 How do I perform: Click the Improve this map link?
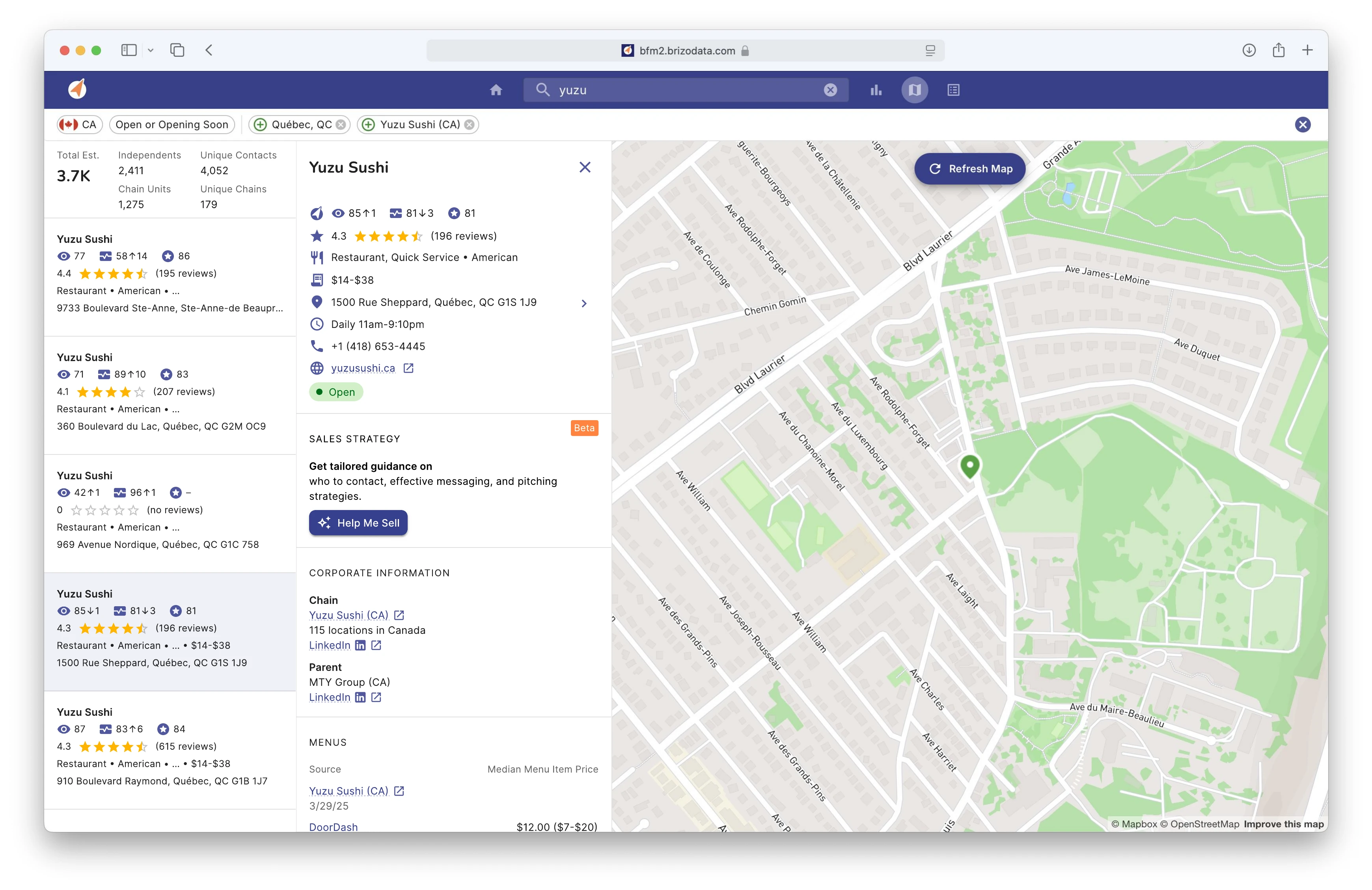pos(1284,824)
